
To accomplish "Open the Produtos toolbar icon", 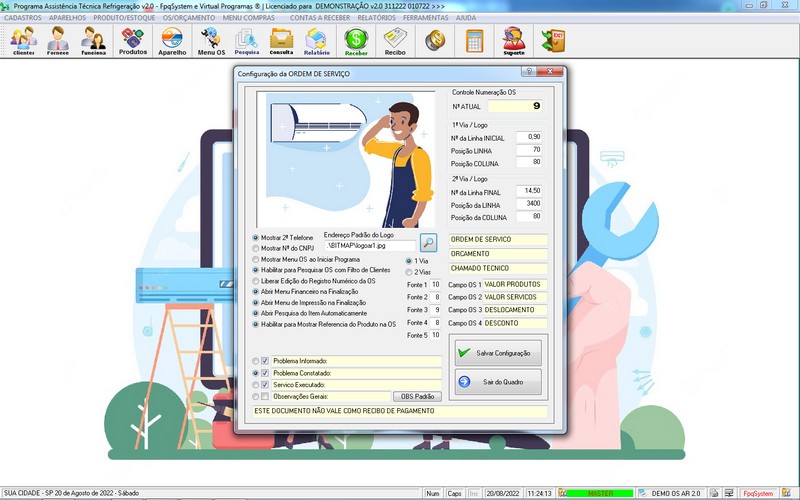I will pyautogui.click(x=133, y=41).
